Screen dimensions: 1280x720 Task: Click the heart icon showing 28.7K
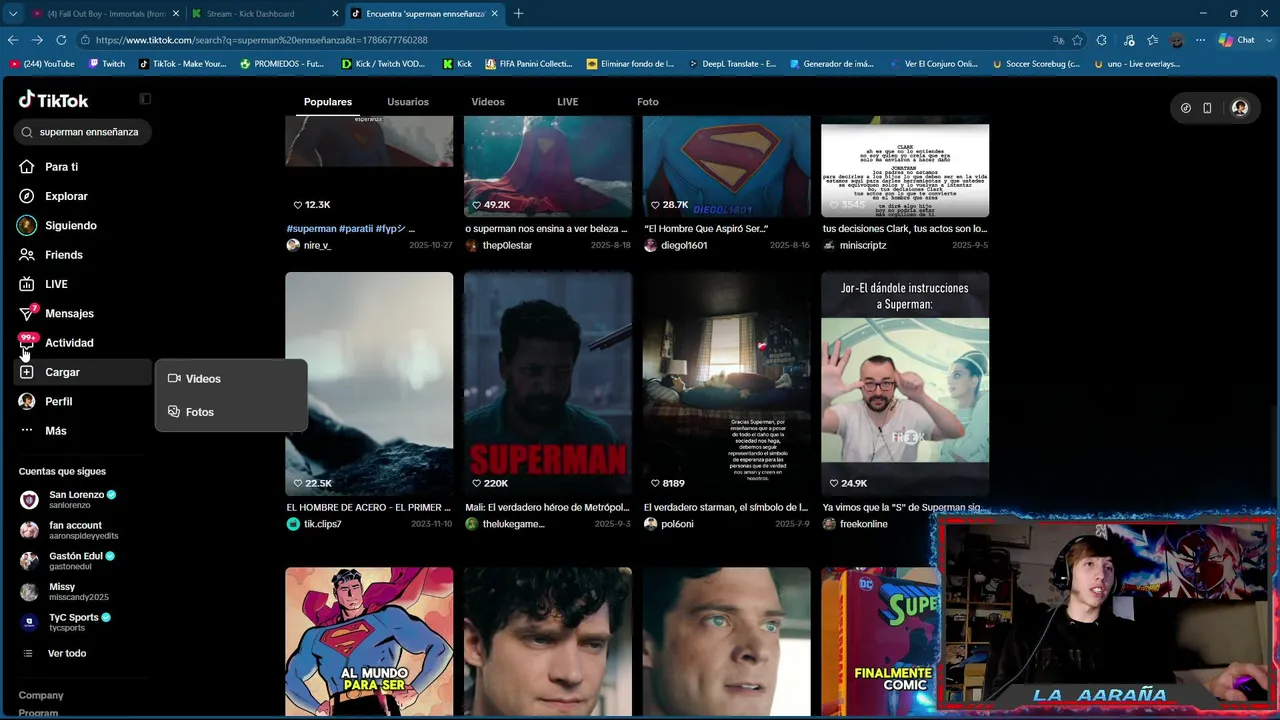tap(655, 204)
